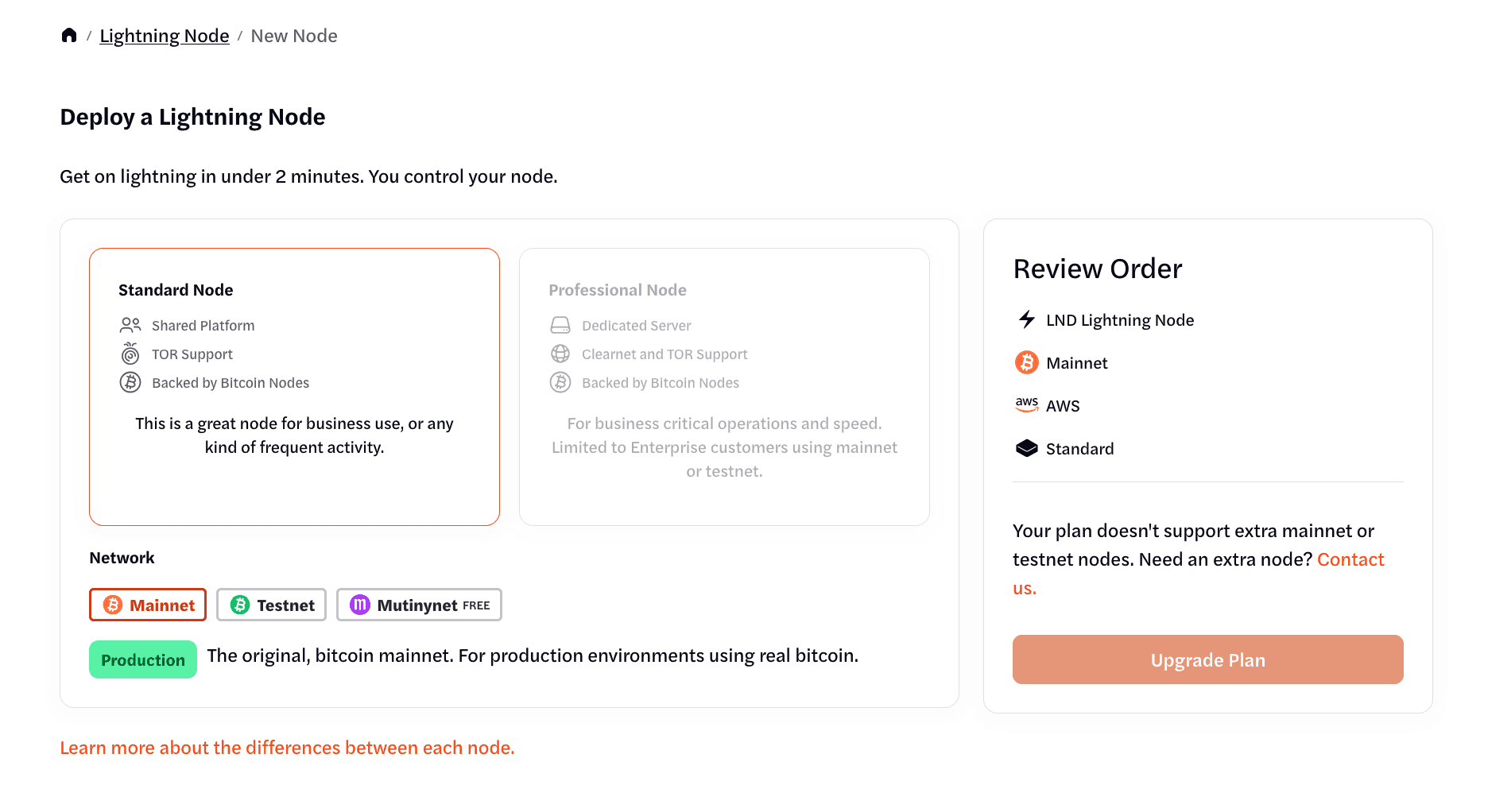Click the green Production badge
Screen dimensions: 1488x812
143,659
